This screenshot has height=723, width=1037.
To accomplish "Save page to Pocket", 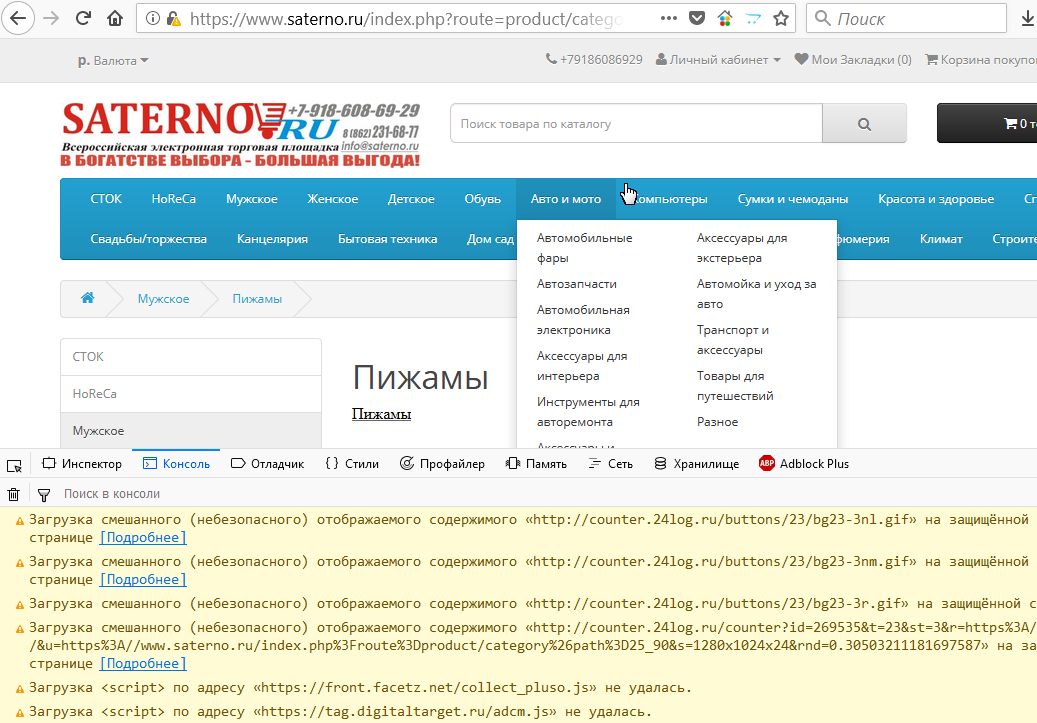I will point(696,19).
